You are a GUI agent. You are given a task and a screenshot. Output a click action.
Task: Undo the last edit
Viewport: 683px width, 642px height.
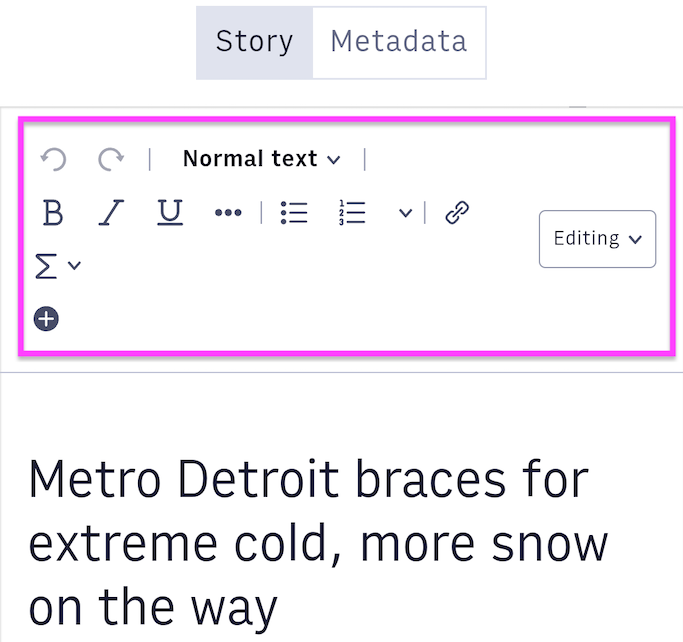coord(53,159)
